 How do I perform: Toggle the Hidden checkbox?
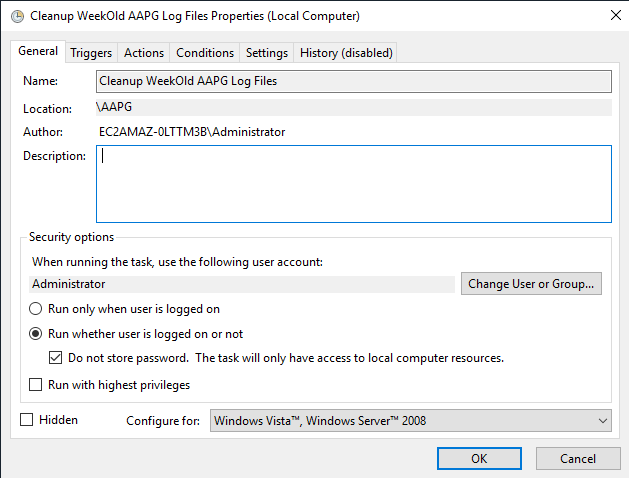point(27,420)
